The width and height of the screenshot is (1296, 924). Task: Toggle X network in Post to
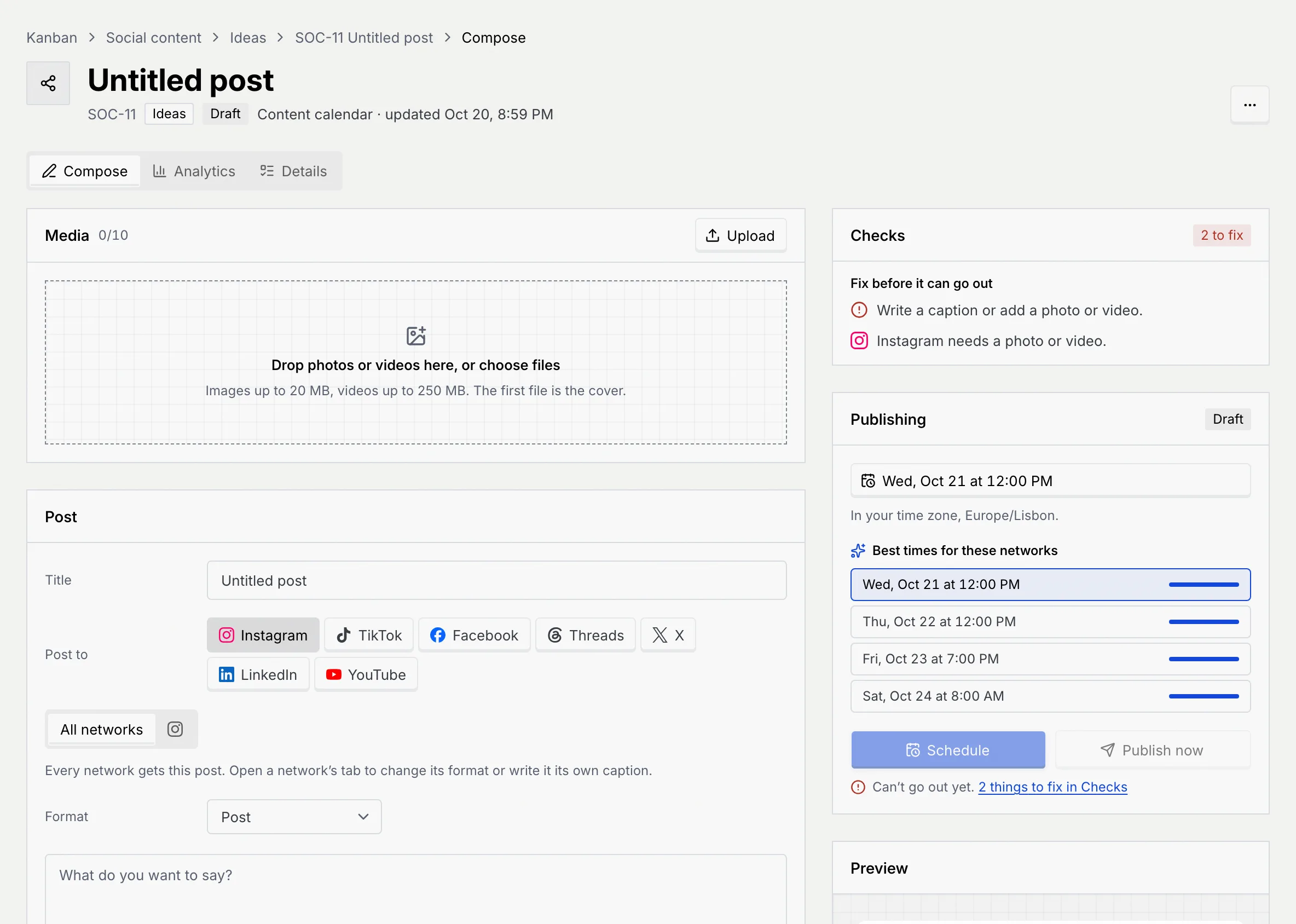[668, 635]
